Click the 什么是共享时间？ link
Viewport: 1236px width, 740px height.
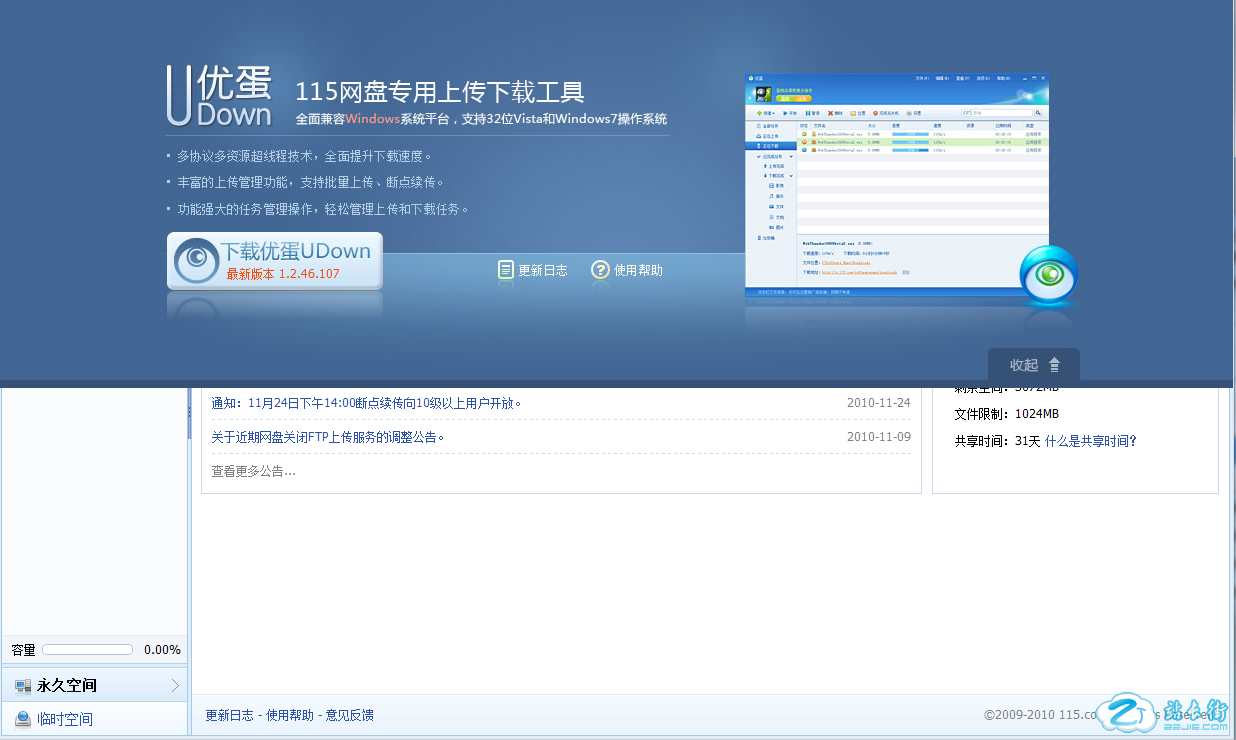coord(1091,441)
